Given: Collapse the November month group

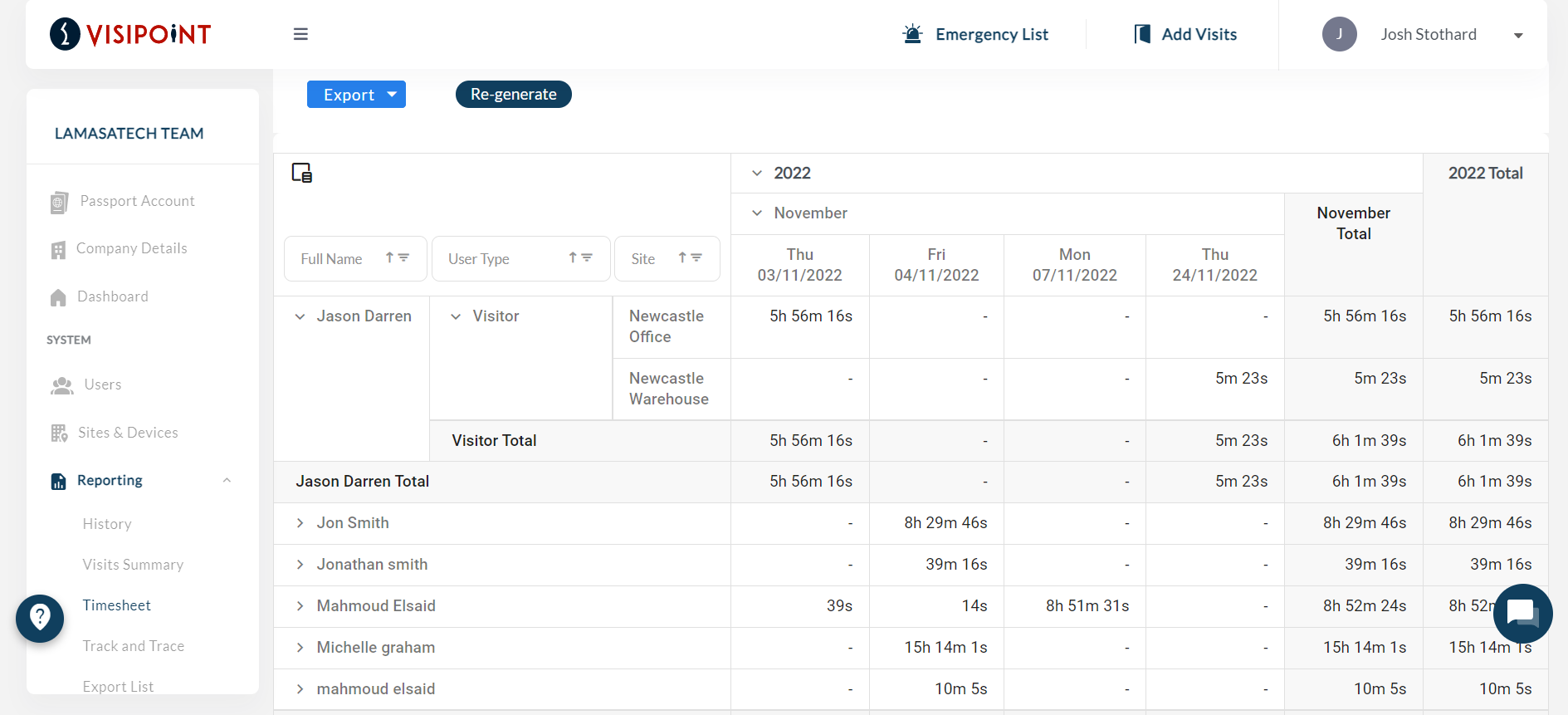Looking at the screenshot, I should point(757,213).
